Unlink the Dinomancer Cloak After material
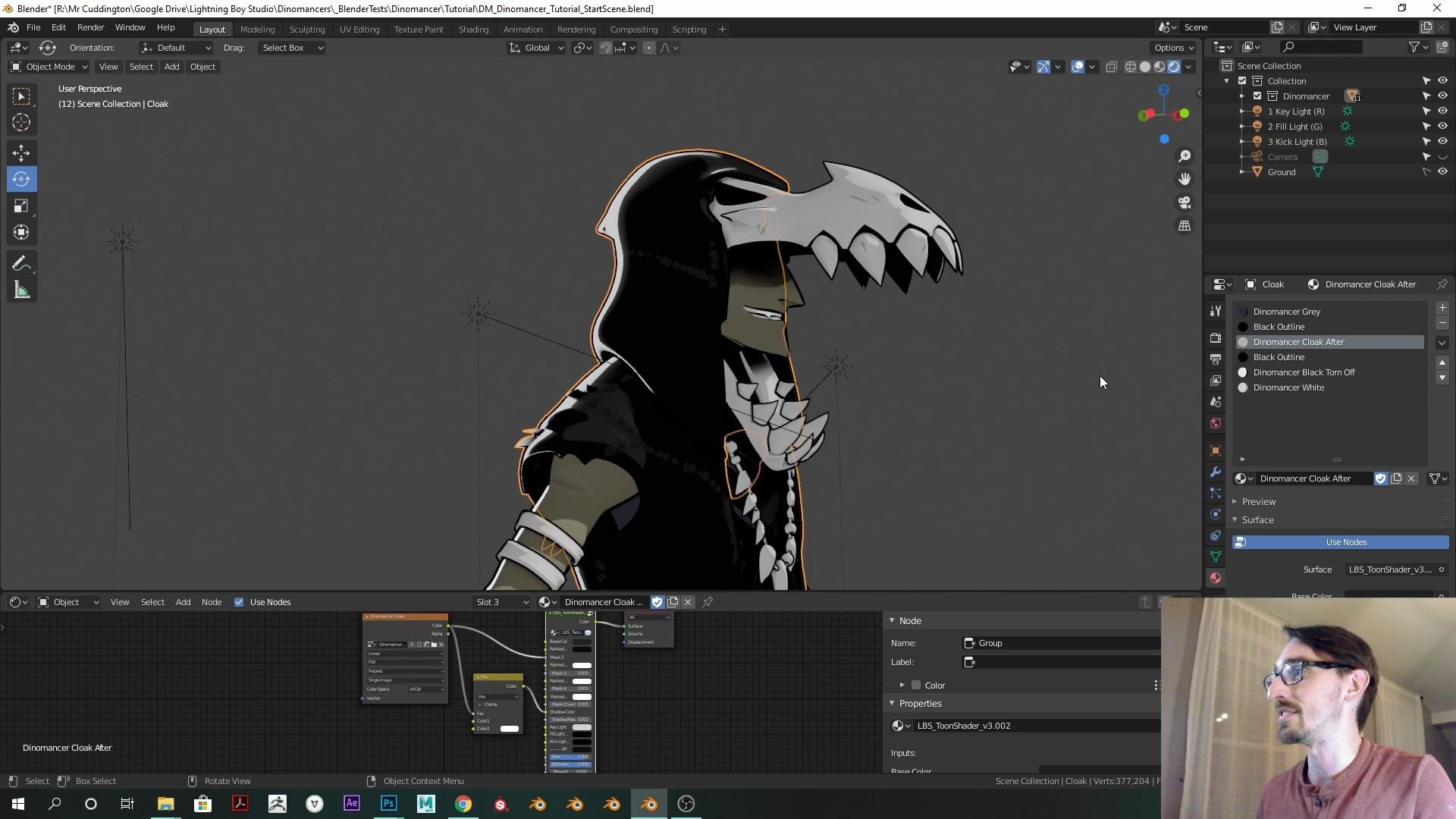The width and height of the screenshot is (1456, 819). [1411, 479]
